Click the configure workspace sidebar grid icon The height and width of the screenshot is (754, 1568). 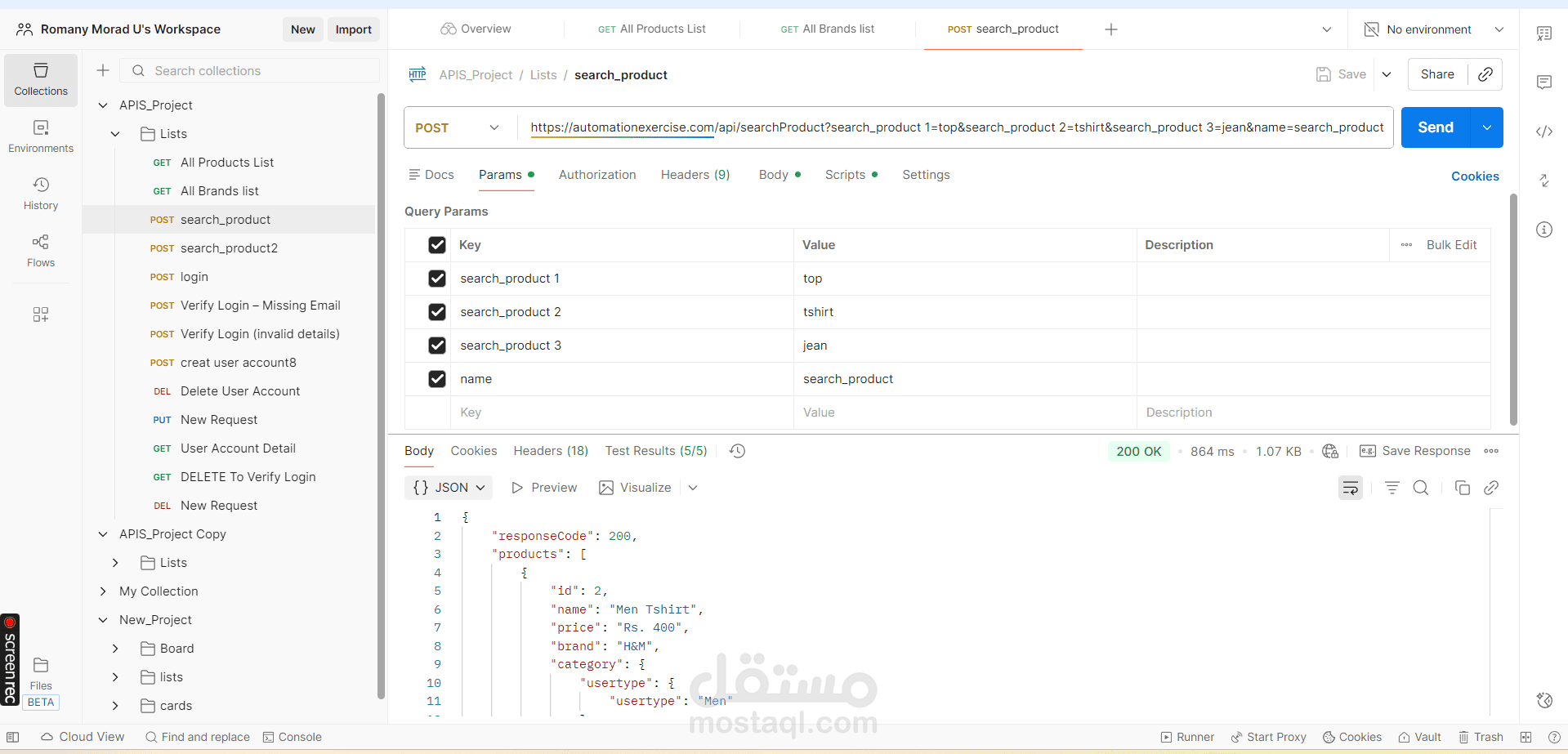[41, 315]
